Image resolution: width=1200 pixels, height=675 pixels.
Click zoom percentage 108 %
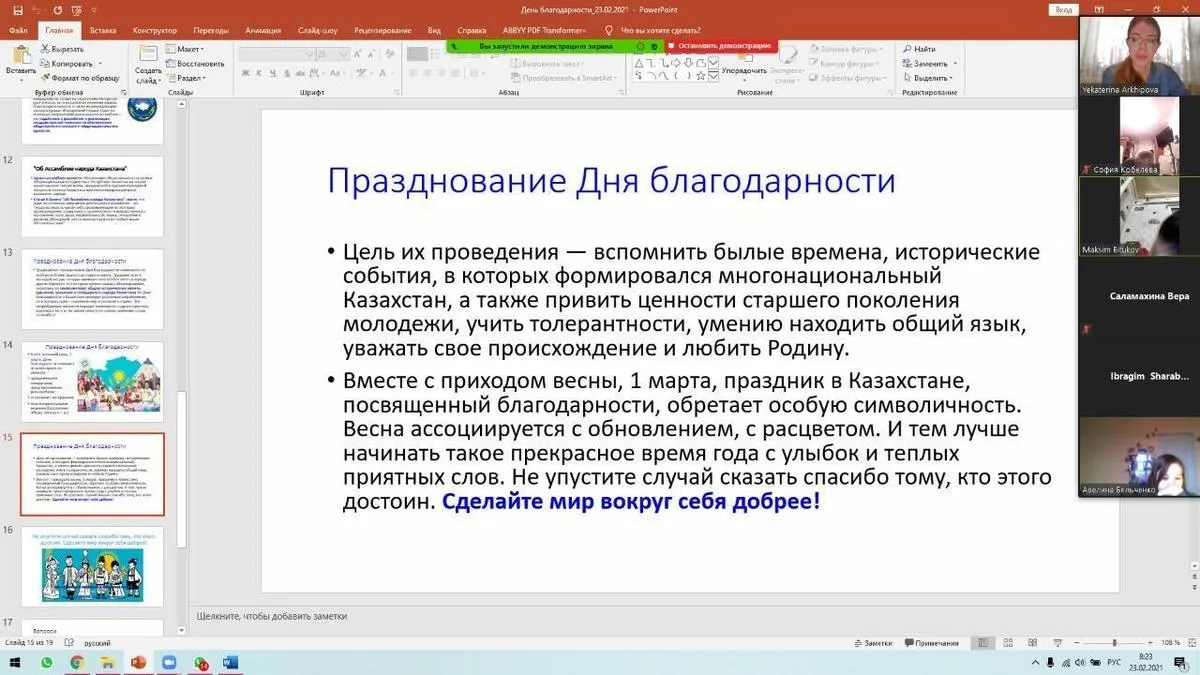(x=1170, y=643)
